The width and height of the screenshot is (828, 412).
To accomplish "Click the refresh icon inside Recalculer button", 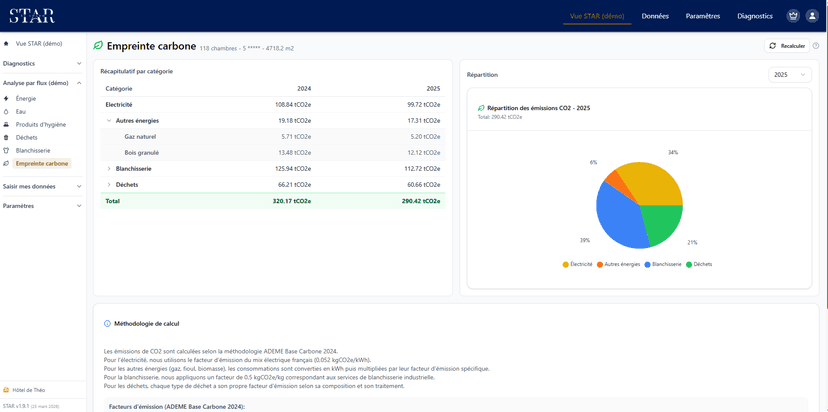I will tap(773, 46).
